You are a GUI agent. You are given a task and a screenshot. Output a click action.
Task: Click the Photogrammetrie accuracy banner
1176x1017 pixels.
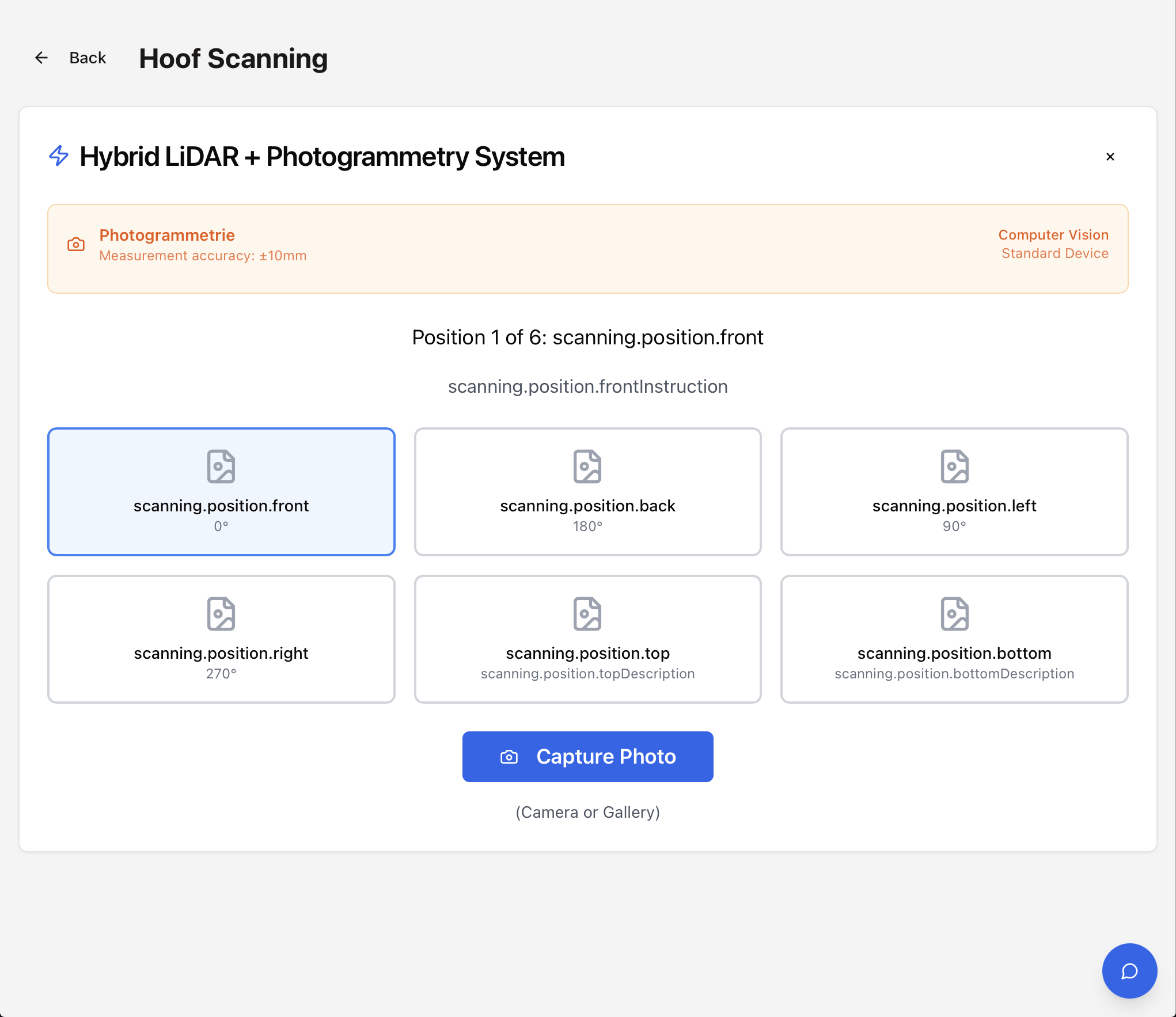(x=587, y=249)
